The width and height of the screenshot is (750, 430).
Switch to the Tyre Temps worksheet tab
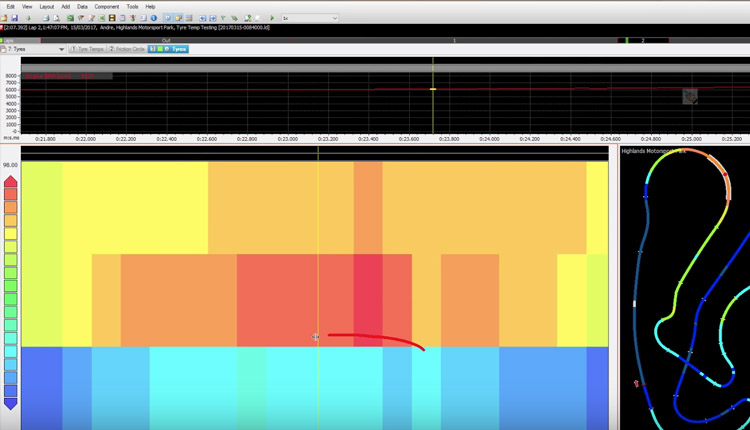(87, 49)
